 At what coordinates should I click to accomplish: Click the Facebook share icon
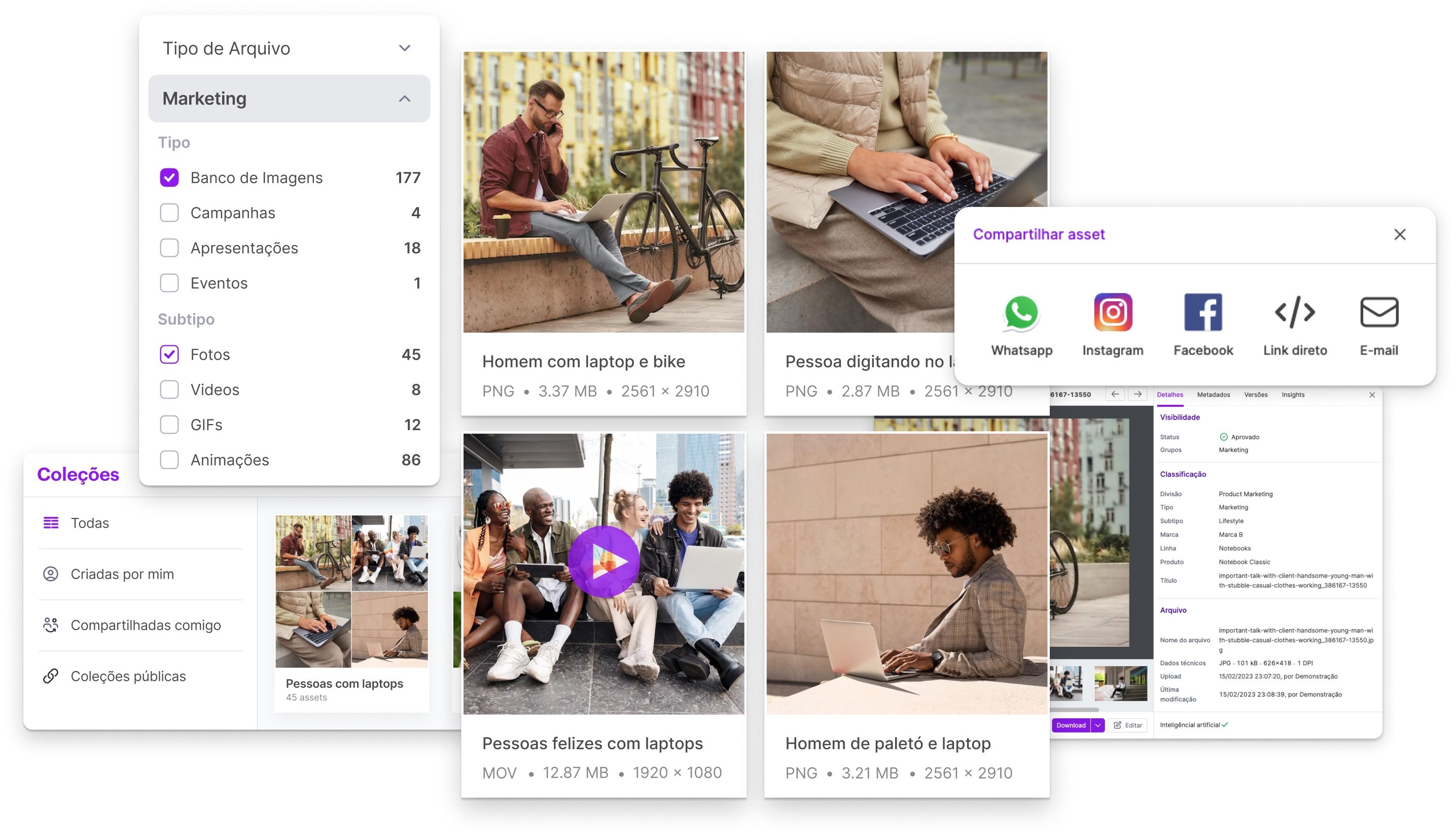pos(1202,312)
